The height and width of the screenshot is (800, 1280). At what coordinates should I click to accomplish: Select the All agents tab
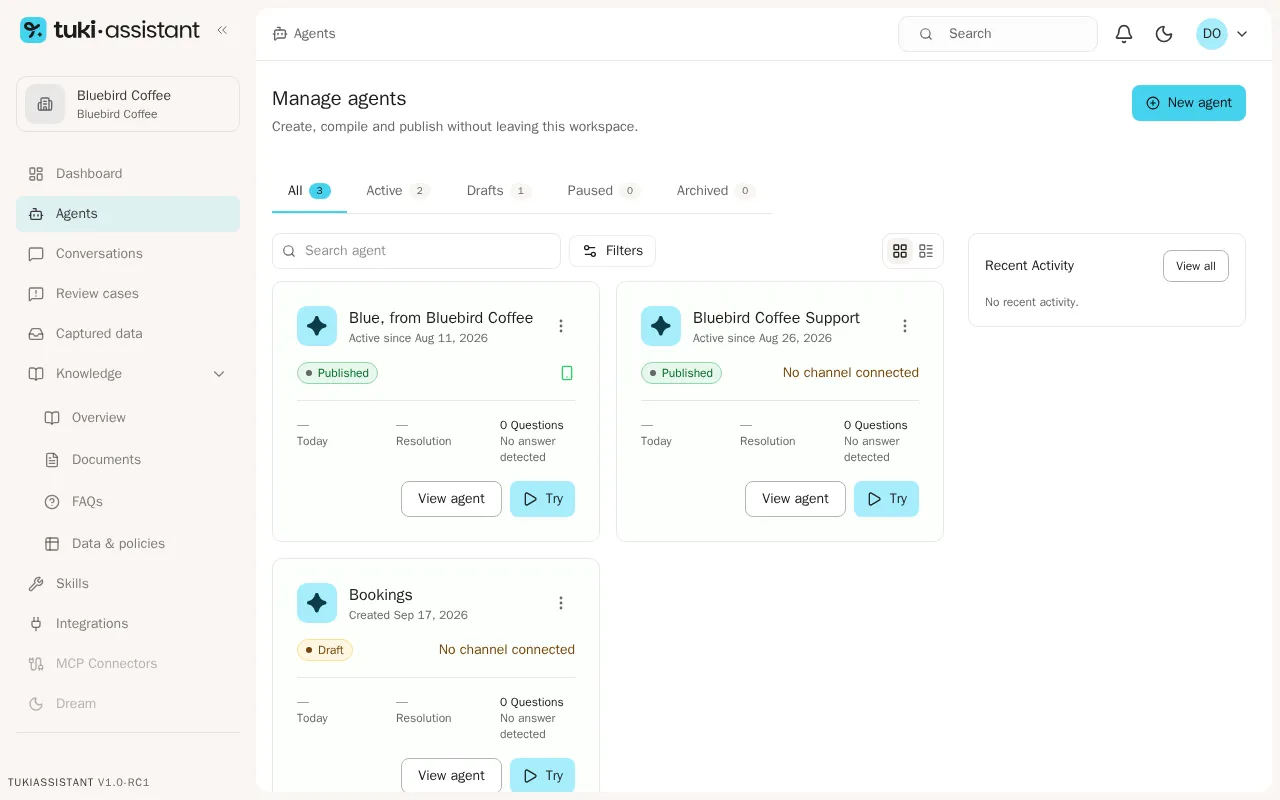(x=309, y=191)
